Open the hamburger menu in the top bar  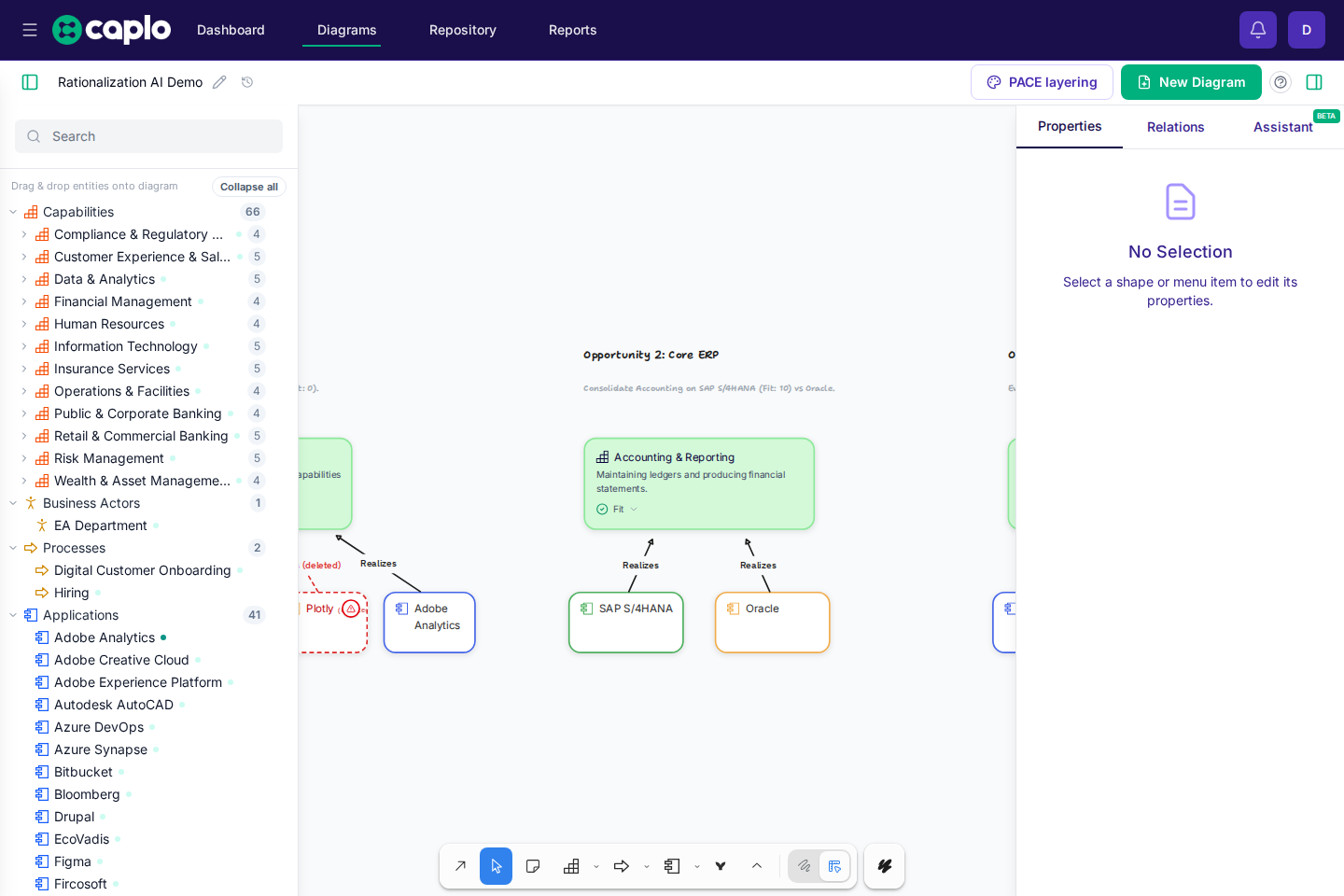(x=30, y=30)
